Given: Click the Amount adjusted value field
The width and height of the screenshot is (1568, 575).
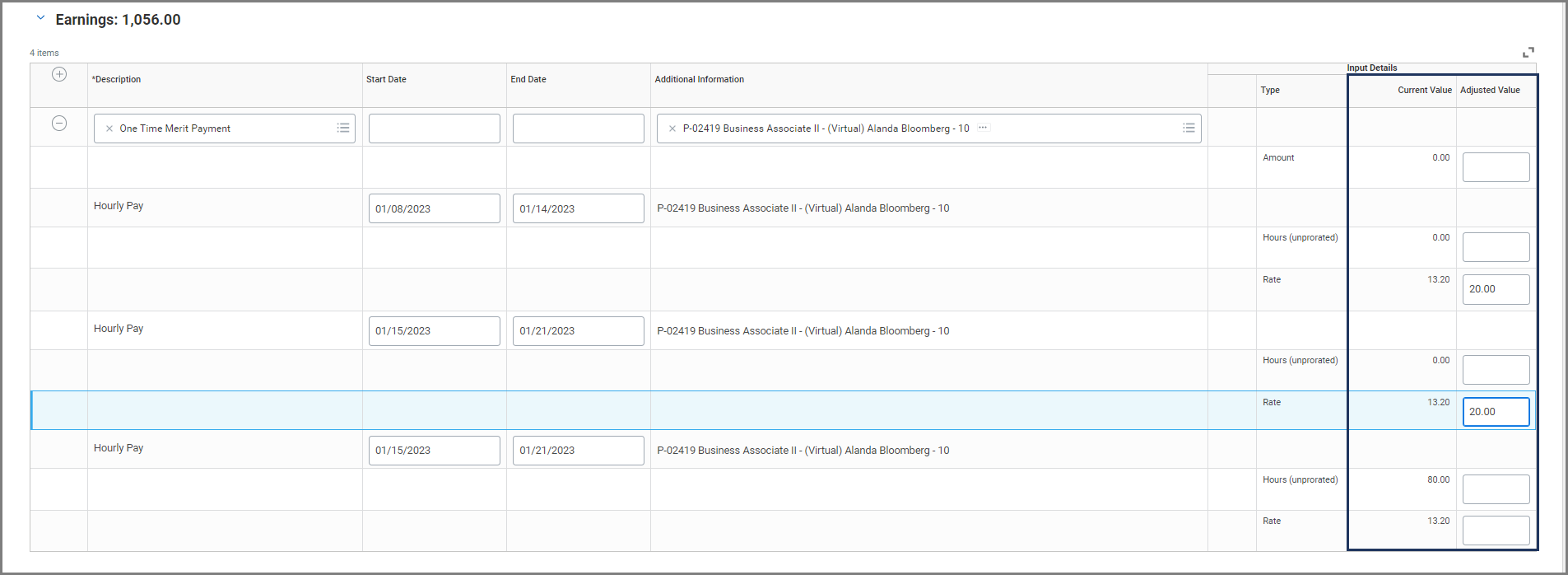Looking at the screenshot, I should coord(1496,167).
